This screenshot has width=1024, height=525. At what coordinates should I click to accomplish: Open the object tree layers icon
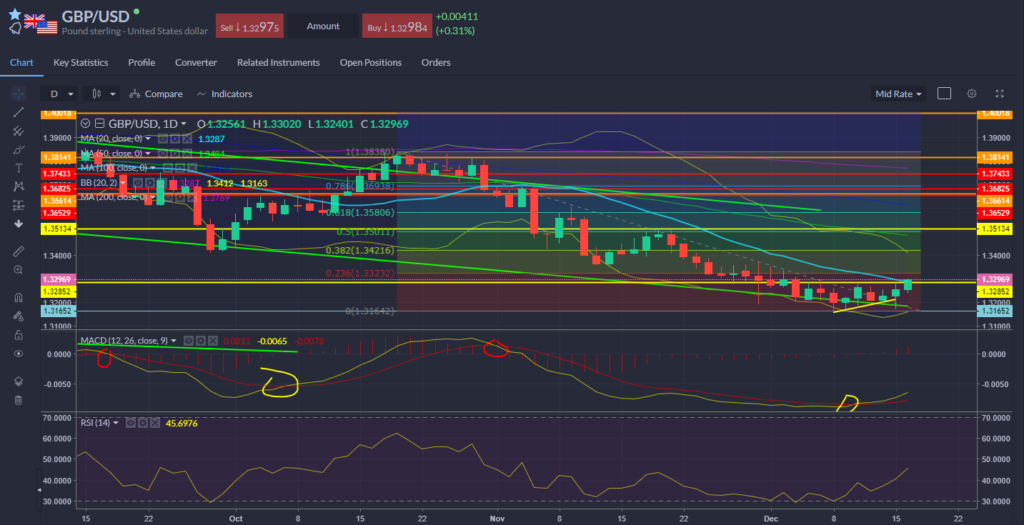18,381
